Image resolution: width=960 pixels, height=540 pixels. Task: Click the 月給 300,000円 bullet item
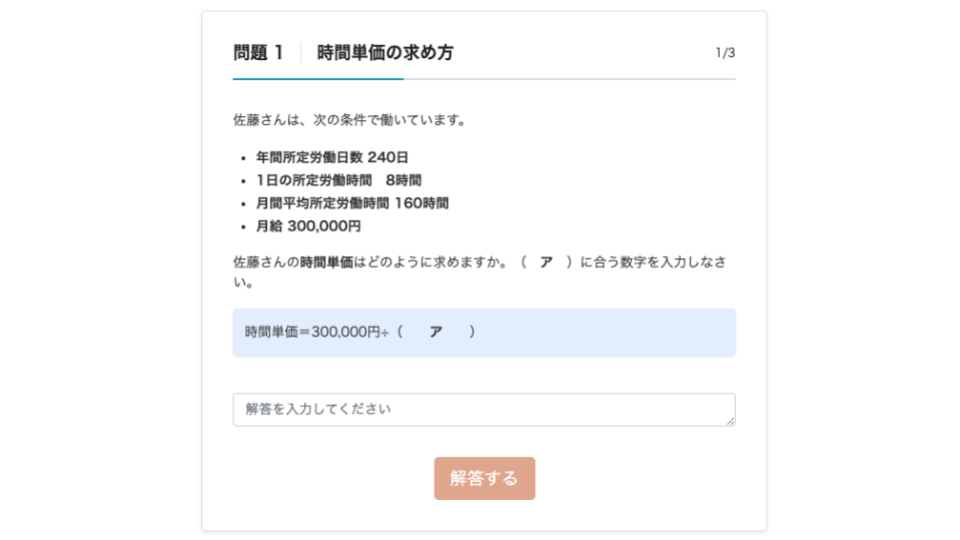[308, 226]
